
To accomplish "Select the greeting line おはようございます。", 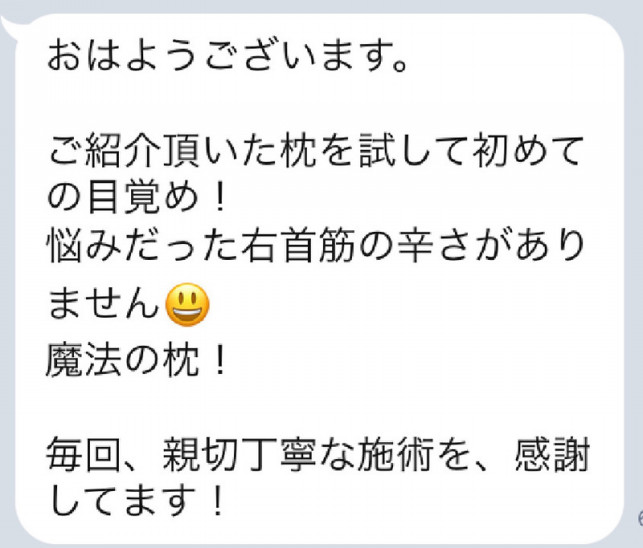I will click(228, 56).
